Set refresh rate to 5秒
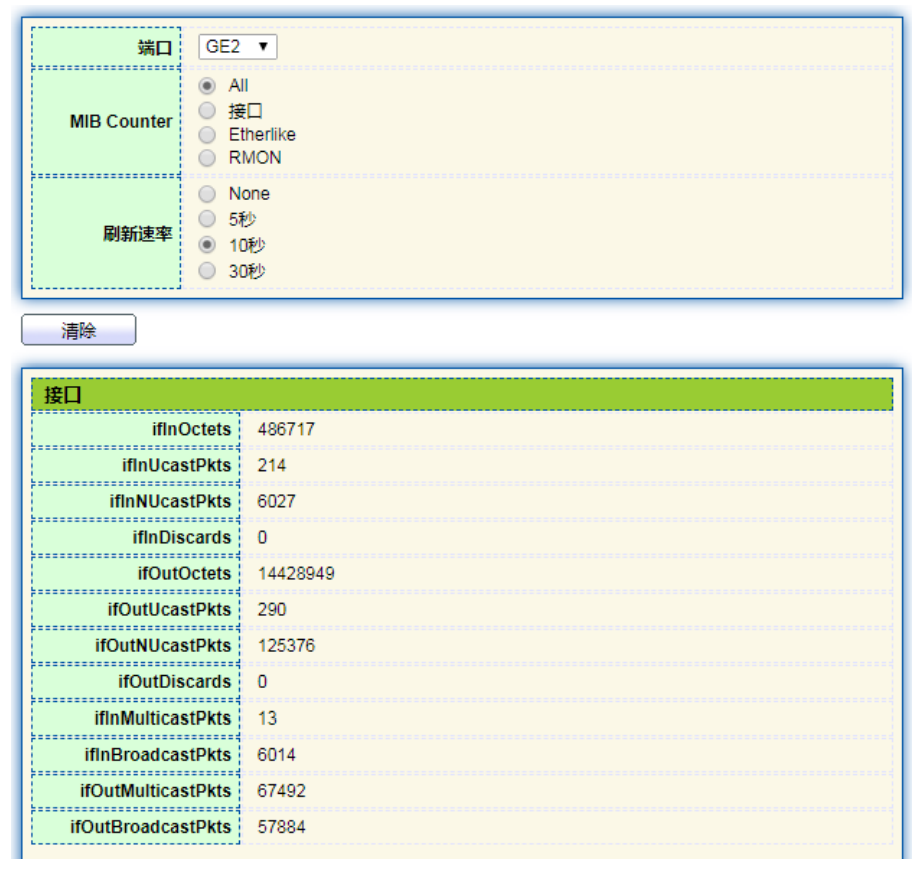Screen dimensions: 923x871 [x=207, y=219]
